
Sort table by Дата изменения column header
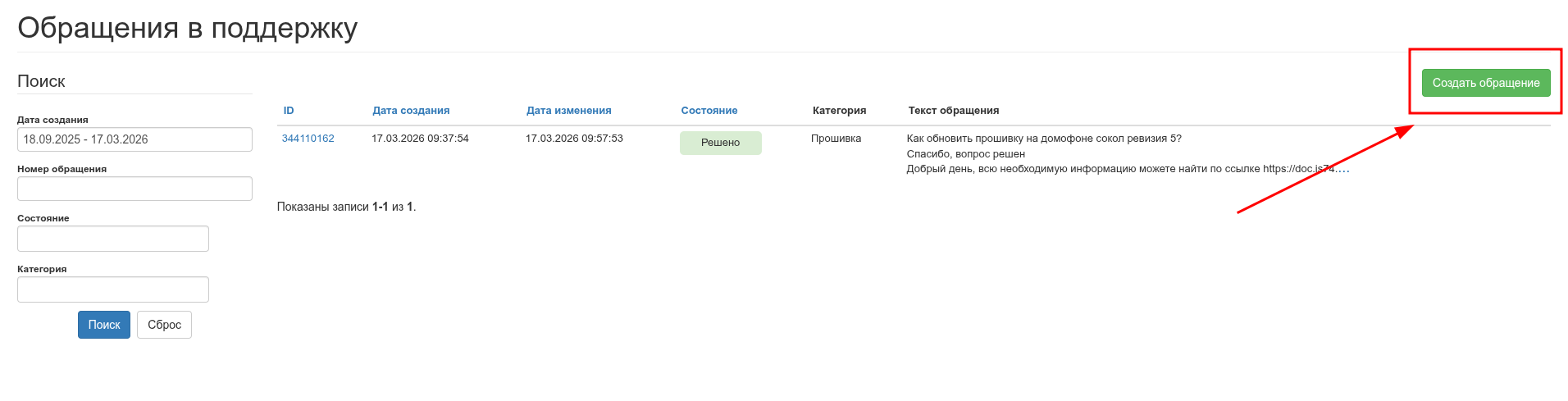(568, 111)
